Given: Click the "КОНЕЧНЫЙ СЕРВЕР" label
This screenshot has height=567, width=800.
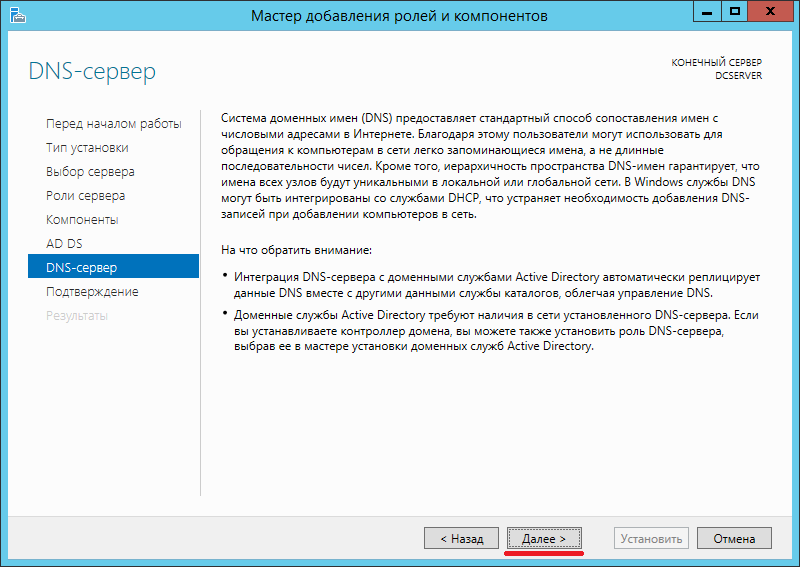Looking at the screenshot, I should point(716,62).
